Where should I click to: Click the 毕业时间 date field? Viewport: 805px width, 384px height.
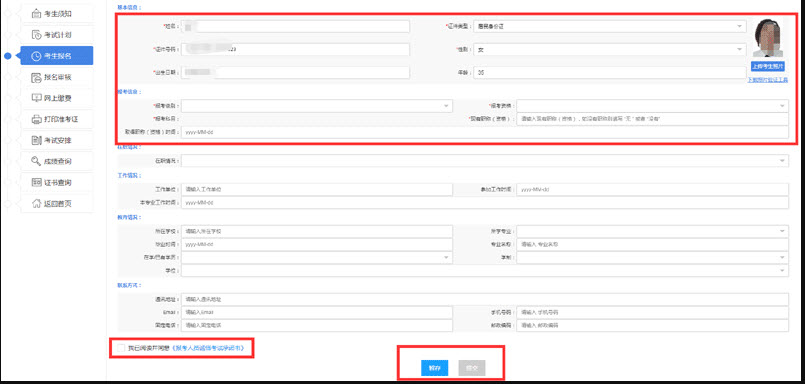tap(316, 244)
